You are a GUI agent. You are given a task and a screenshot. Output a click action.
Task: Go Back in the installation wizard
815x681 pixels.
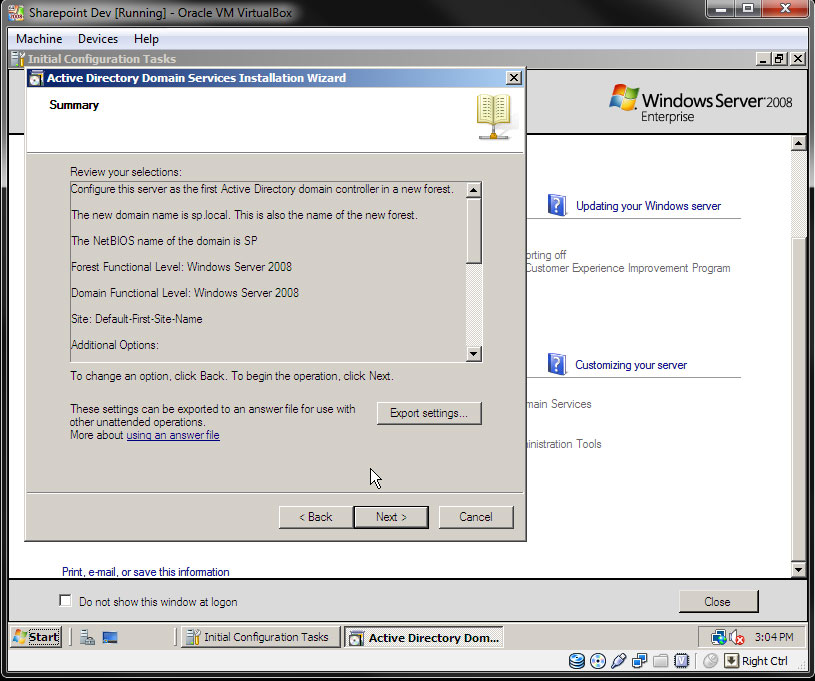pos(316,517)
